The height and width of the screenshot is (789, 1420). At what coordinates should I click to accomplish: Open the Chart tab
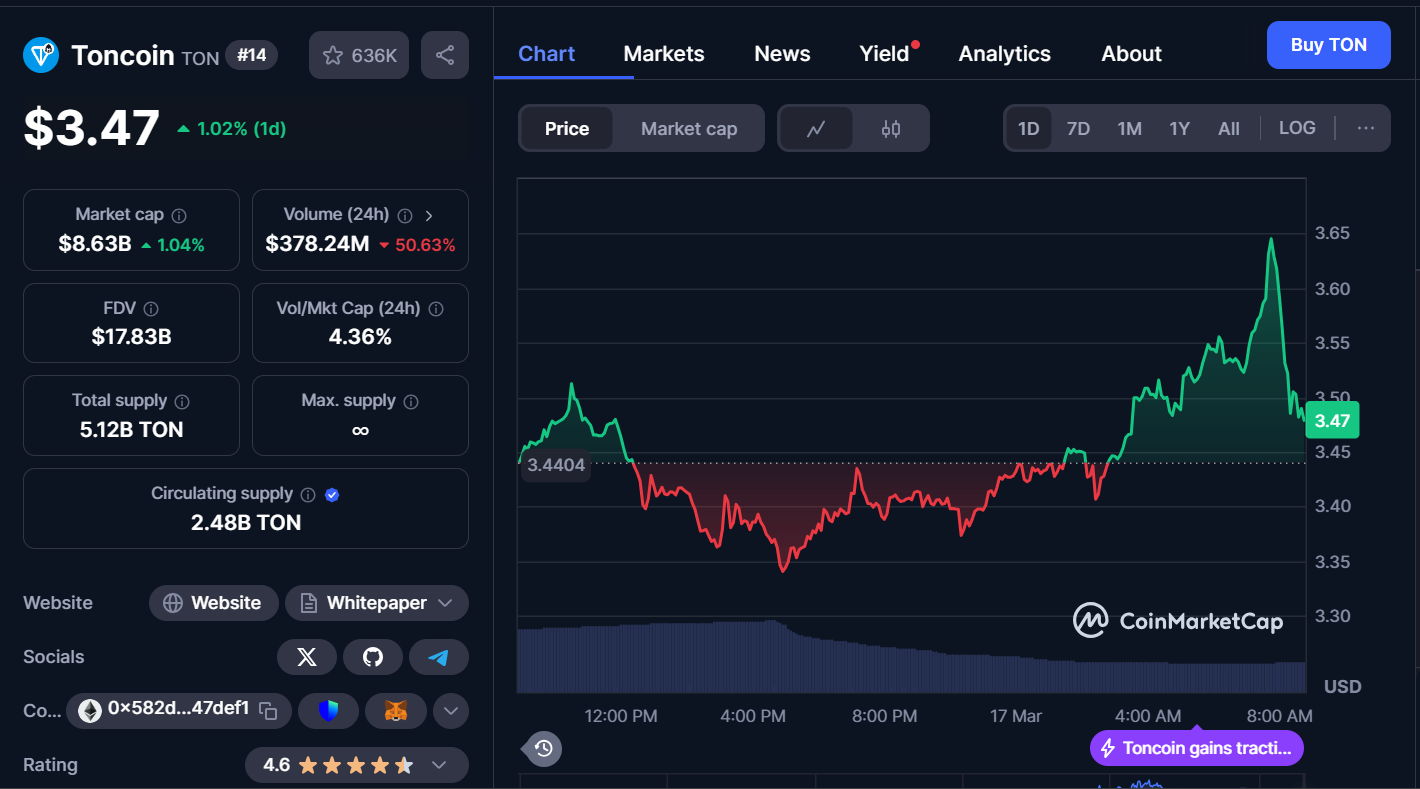546,54
